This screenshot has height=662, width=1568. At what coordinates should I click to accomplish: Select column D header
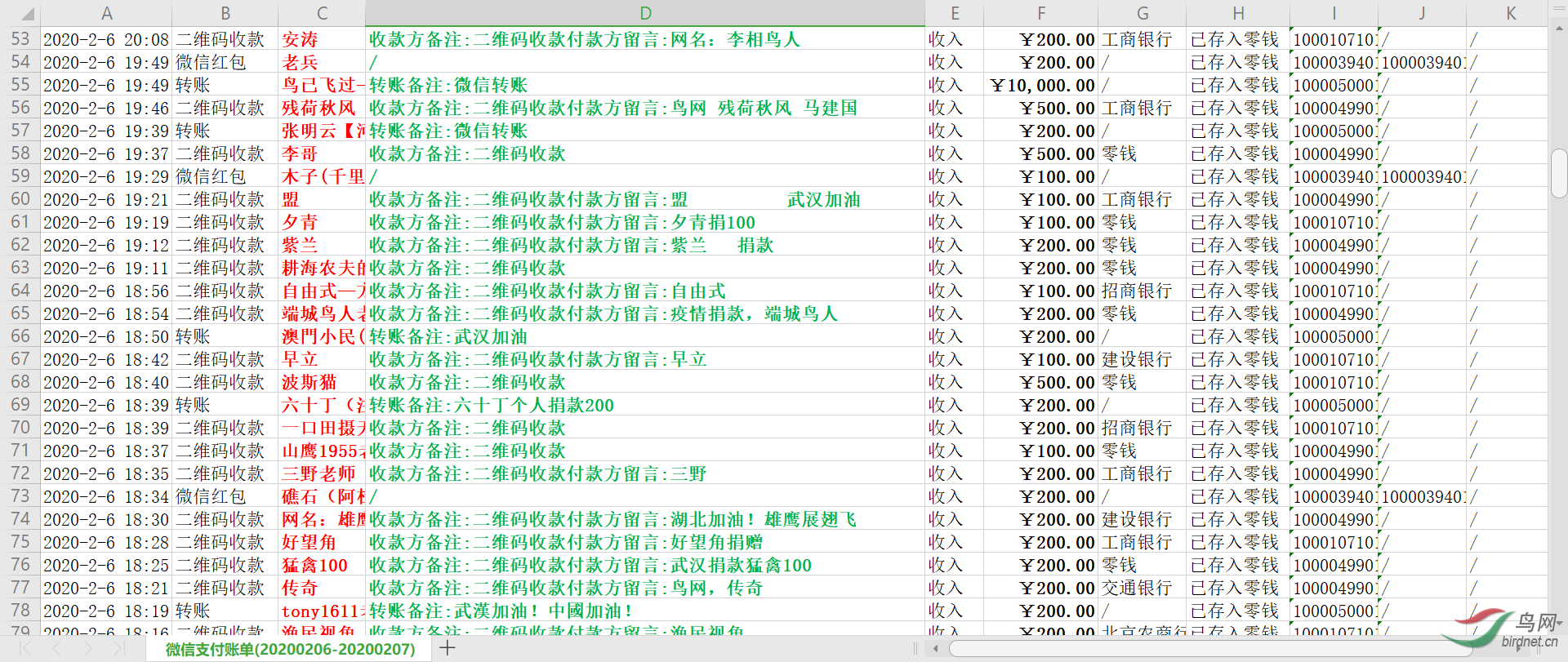tap(644, 13)
